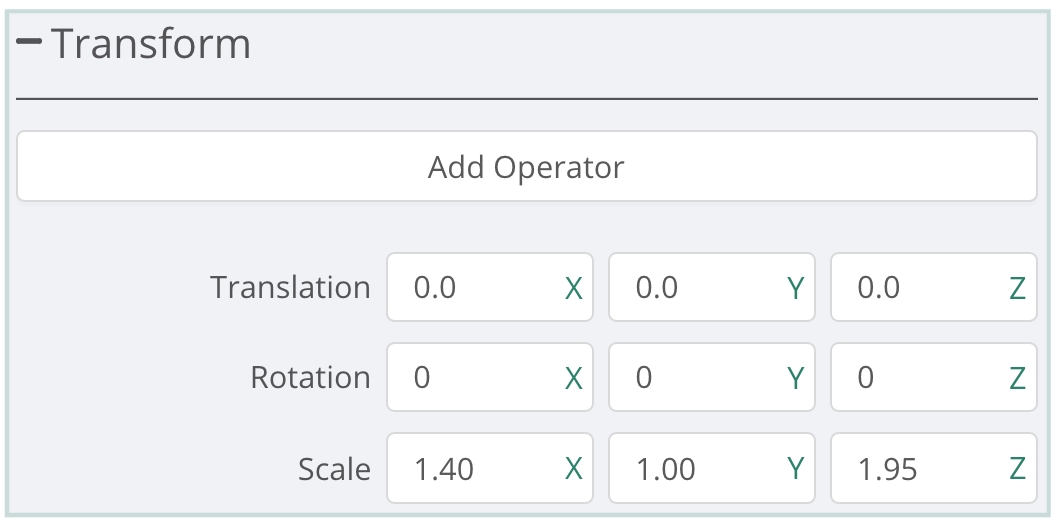Viewport: 1060px width, 524px height.
Task: Click the green X axis letter in Scale row
Action: (x=574, y=468)
